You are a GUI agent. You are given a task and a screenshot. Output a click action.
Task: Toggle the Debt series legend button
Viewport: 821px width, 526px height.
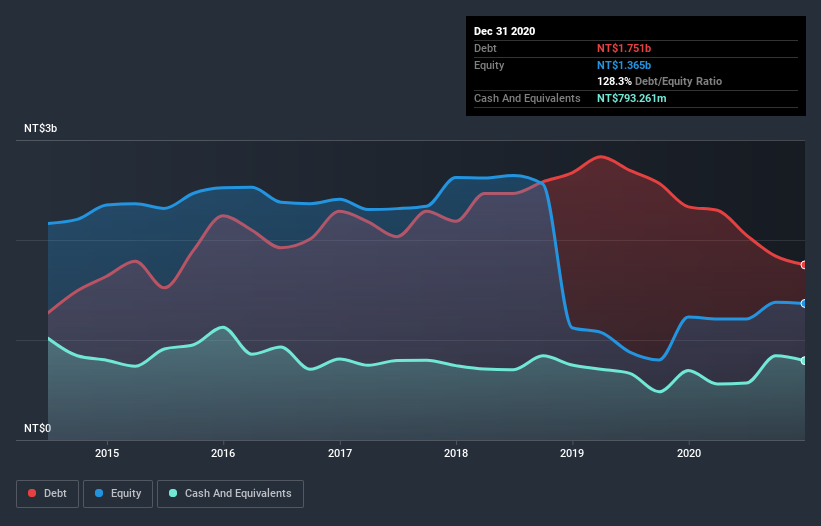tap(48, 494)
